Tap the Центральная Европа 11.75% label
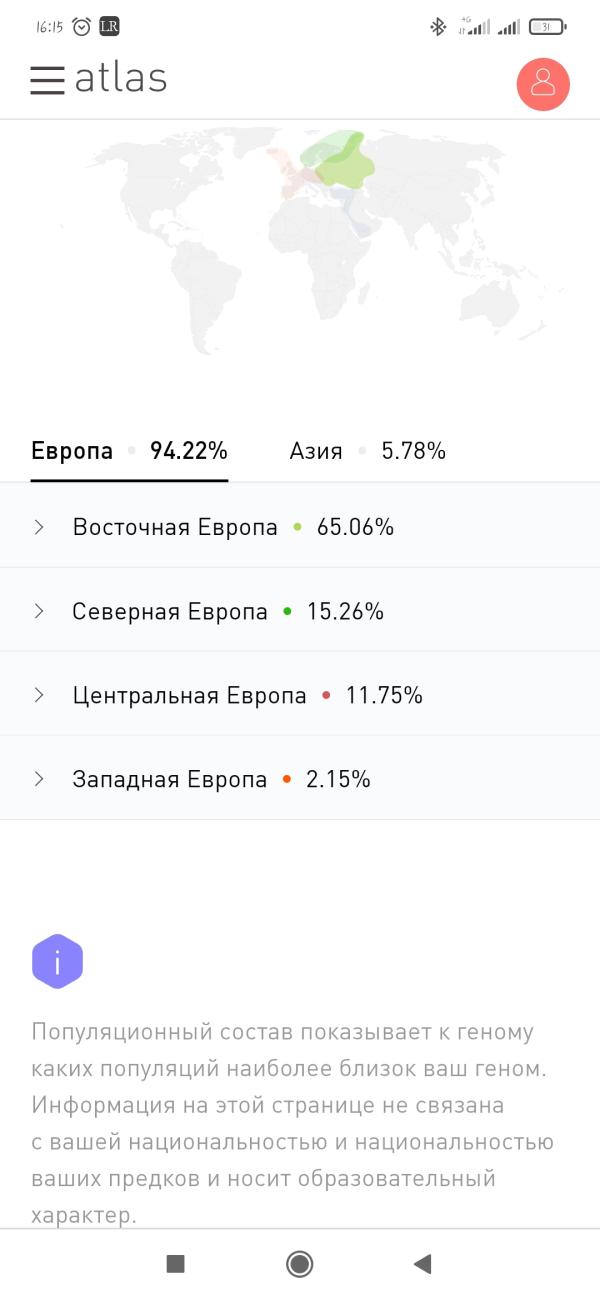This screenshot has height=1299, width=600. 248,695
